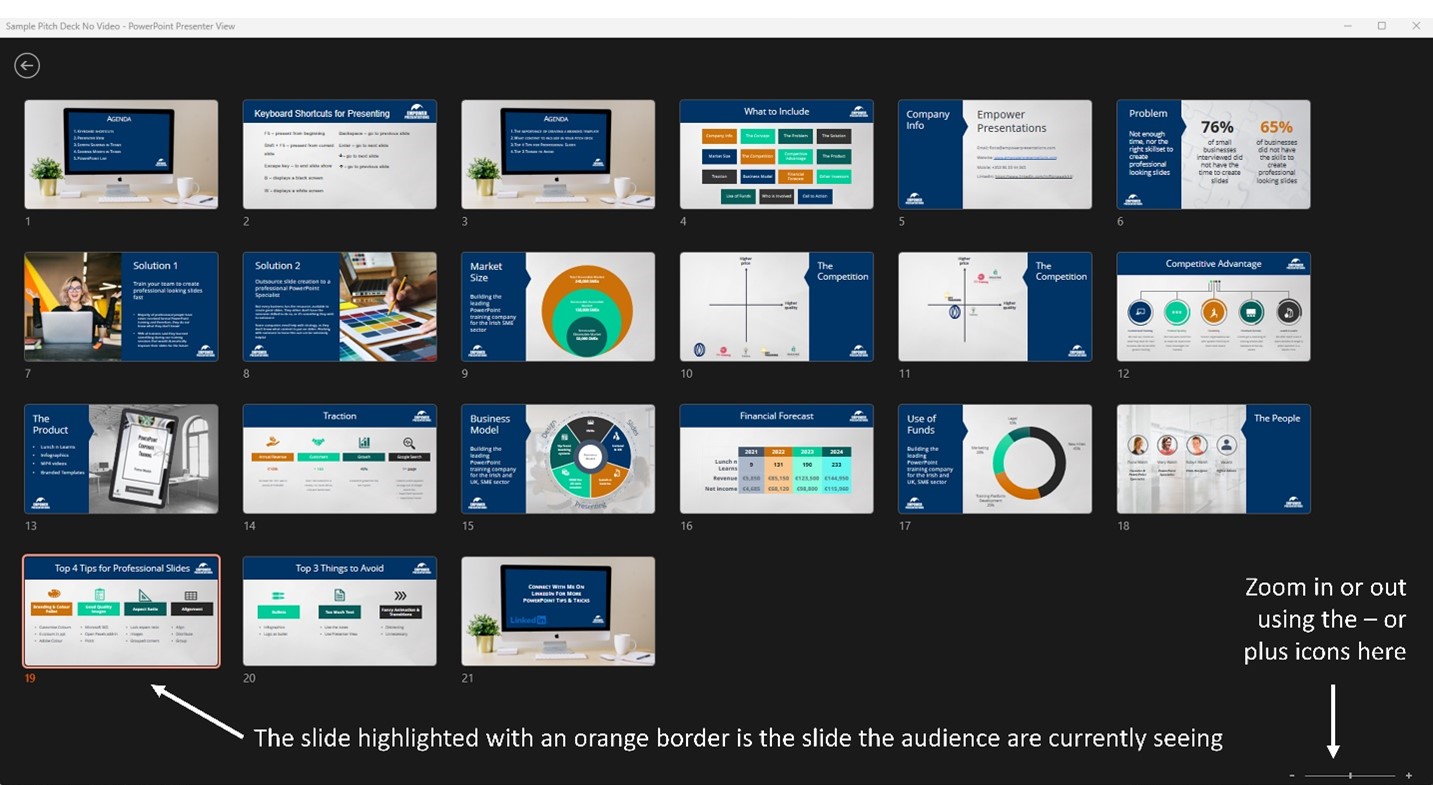Open the Business Model slide

[557, 458]
